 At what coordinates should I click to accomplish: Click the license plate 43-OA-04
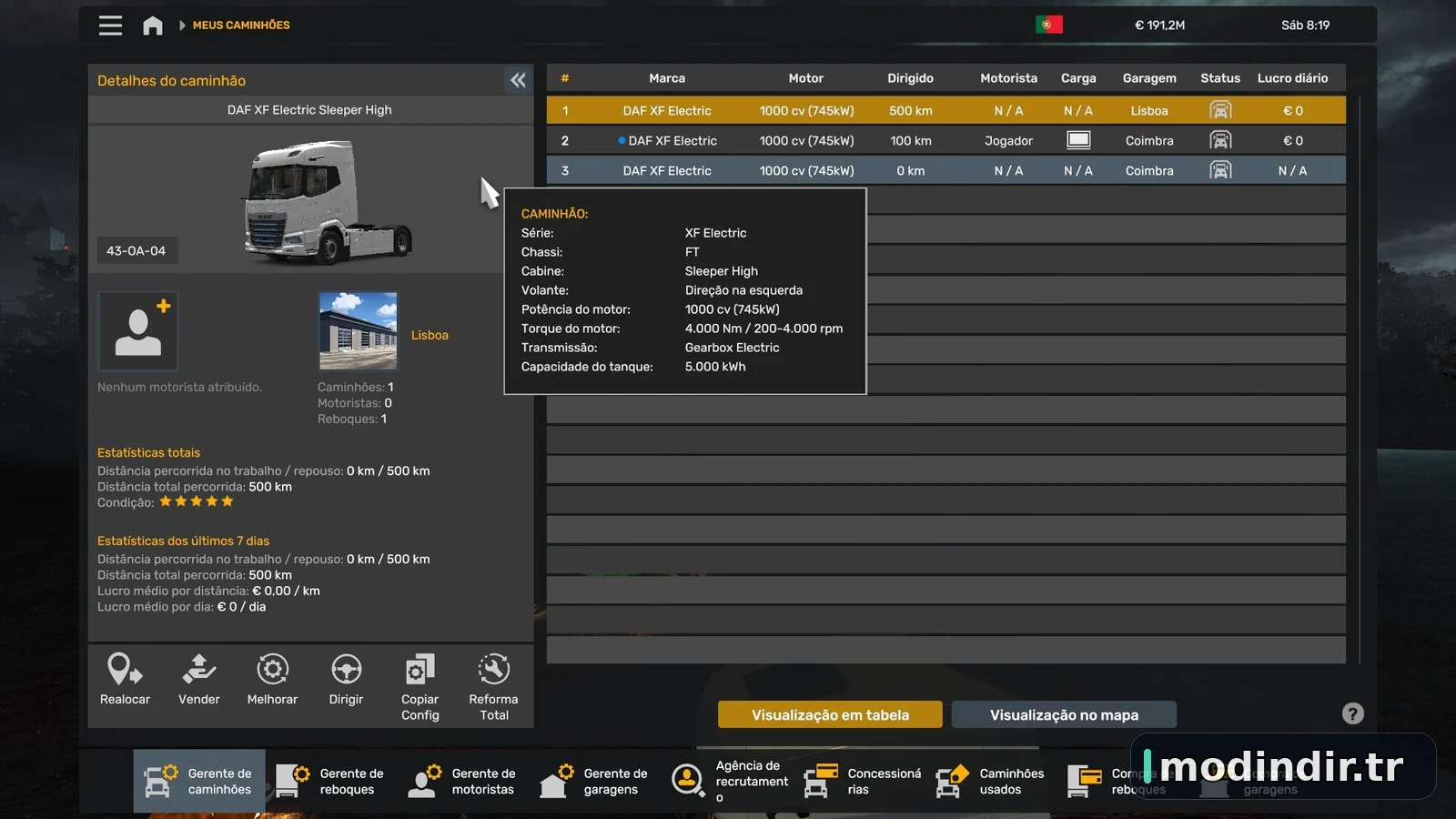point(136,251)
